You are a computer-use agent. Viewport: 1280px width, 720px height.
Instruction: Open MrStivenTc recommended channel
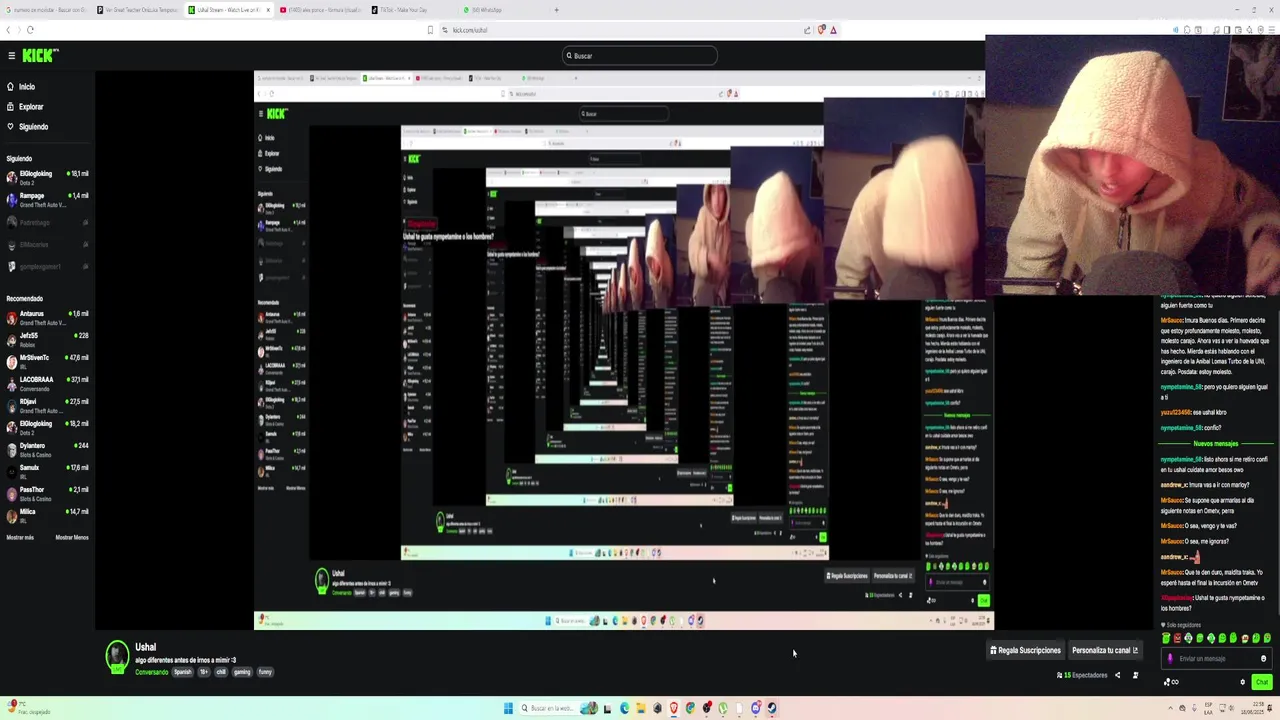pyautogui.click(x=47, y=361)
